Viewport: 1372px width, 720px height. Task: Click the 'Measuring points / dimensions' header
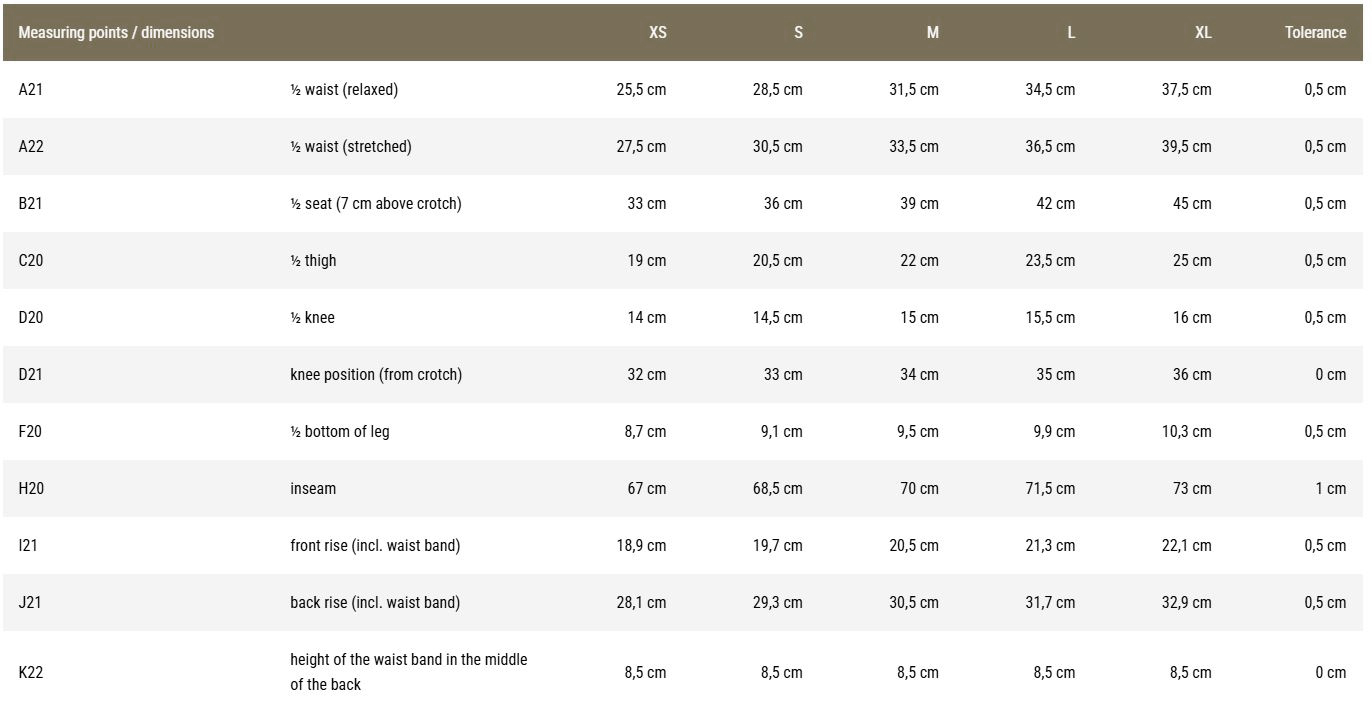(x=116, y=32)
